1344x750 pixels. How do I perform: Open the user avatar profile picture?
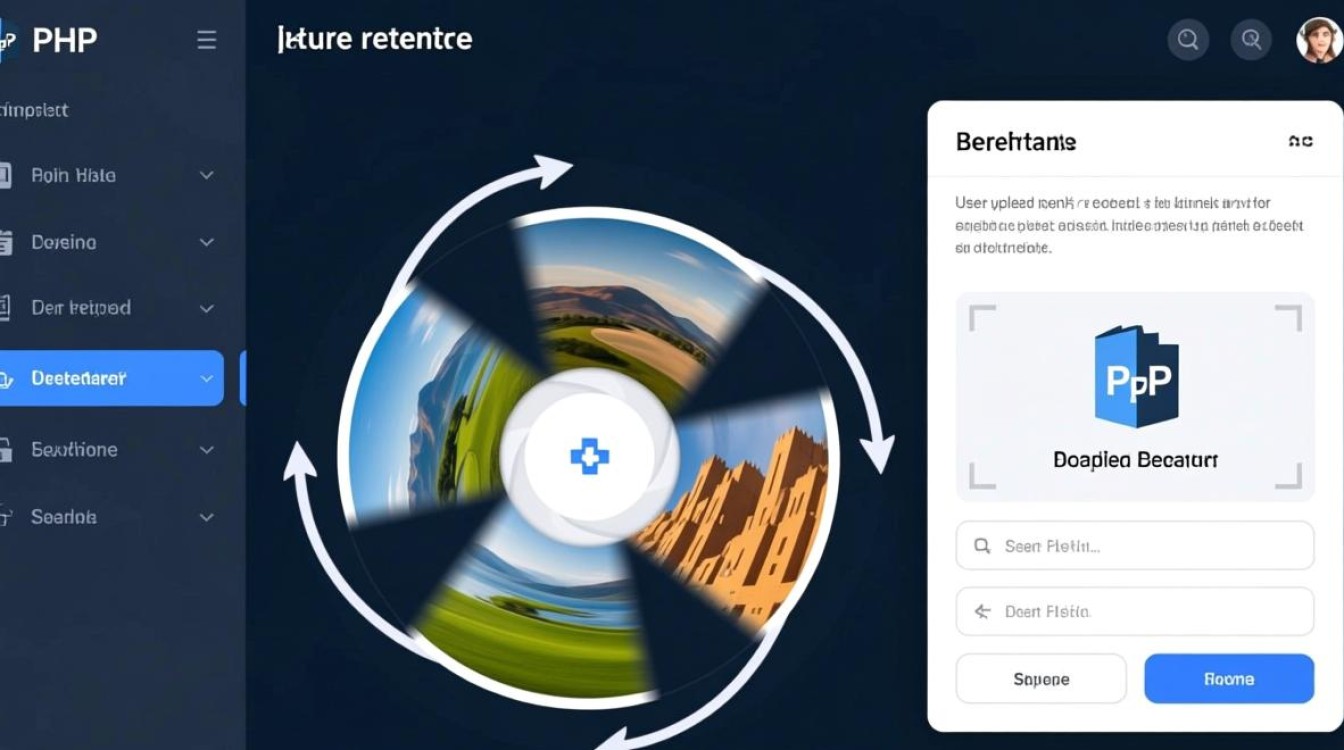[1319, 40]
